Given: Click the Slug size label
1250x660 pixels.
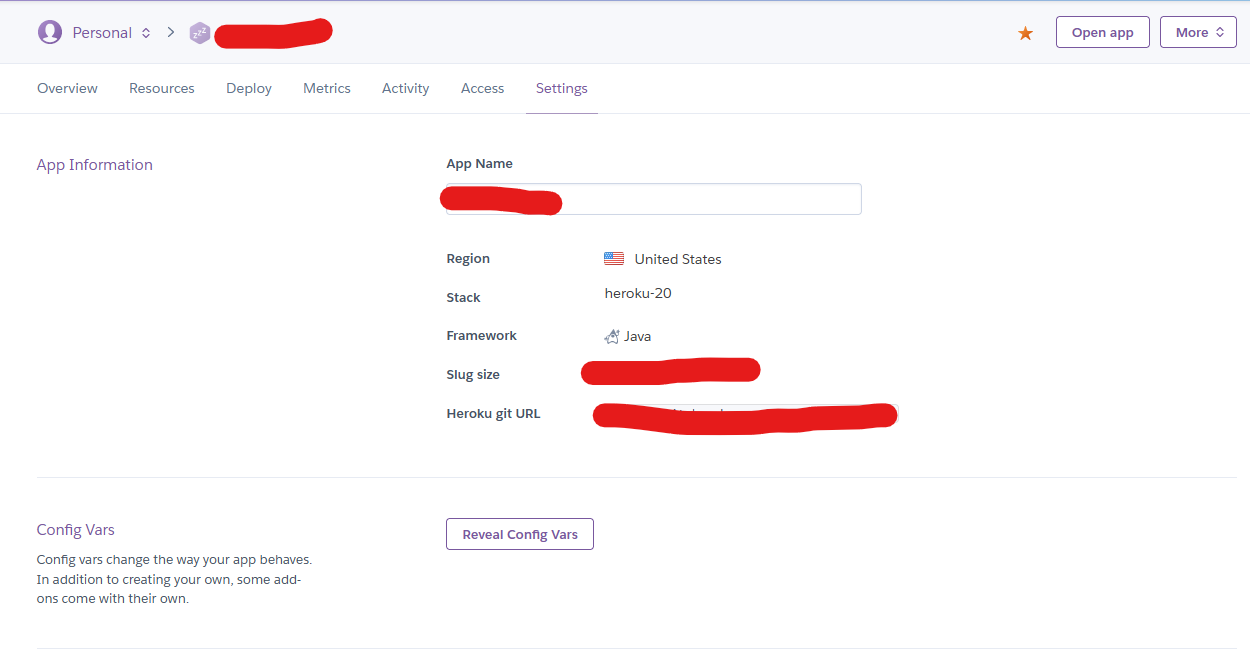Looking at the screenshot, I should coord(473,375).
